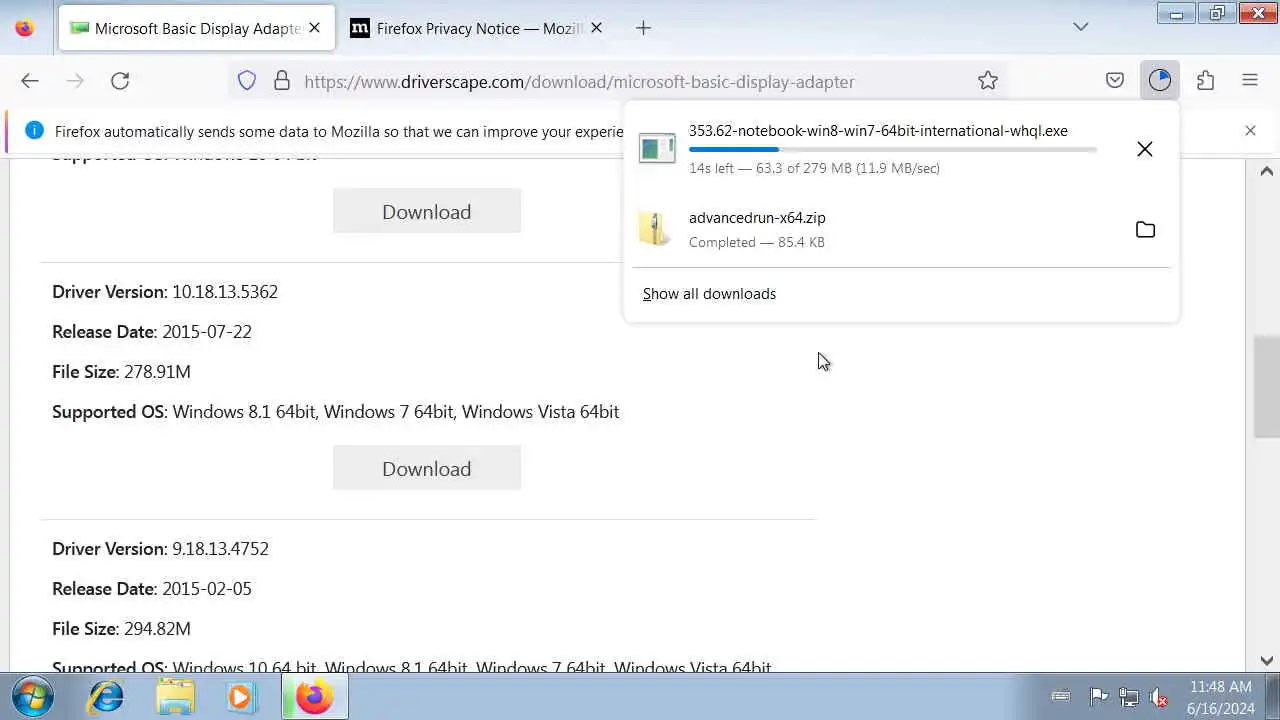This screenshot has width=1280, height=720.
Task: Select the Firefox taskbar button
Action: [x=314, y=696]
